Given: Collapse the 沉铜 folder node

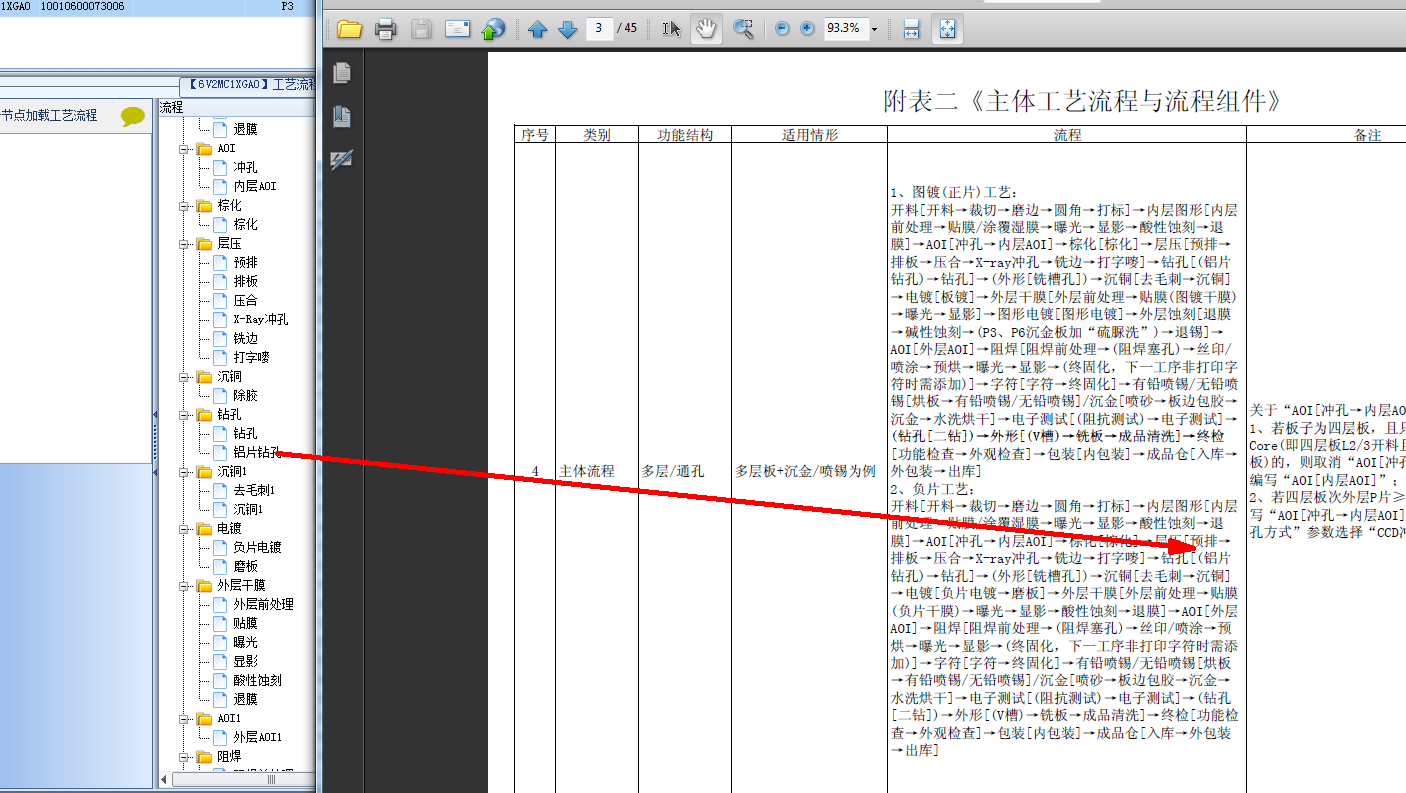Looking at the screenshot, I should click(x=184, y=377).
